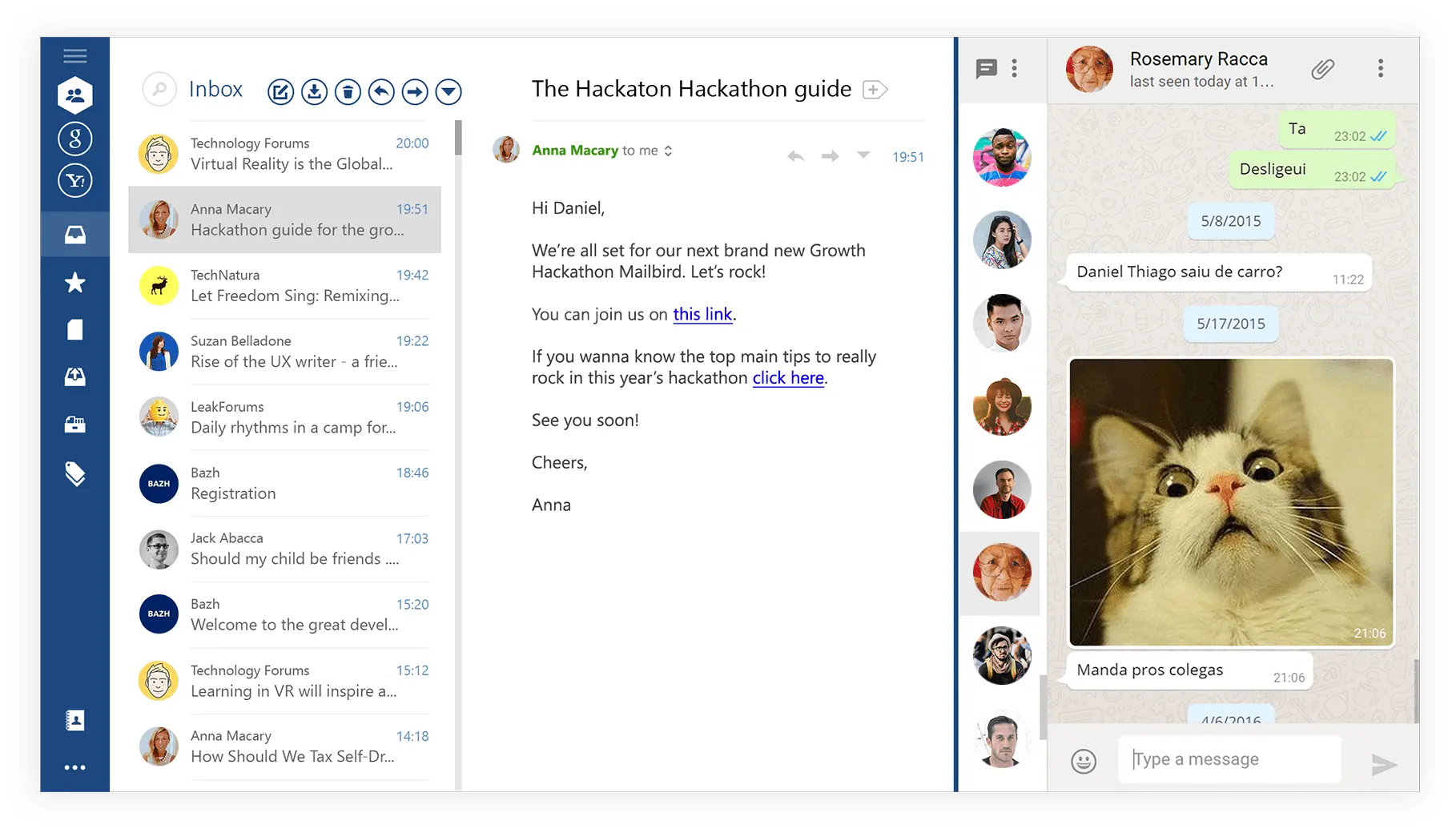Delete the selected email with the trash icon
The width and height of the screenshot is (1456, 833).
point(348,92)
